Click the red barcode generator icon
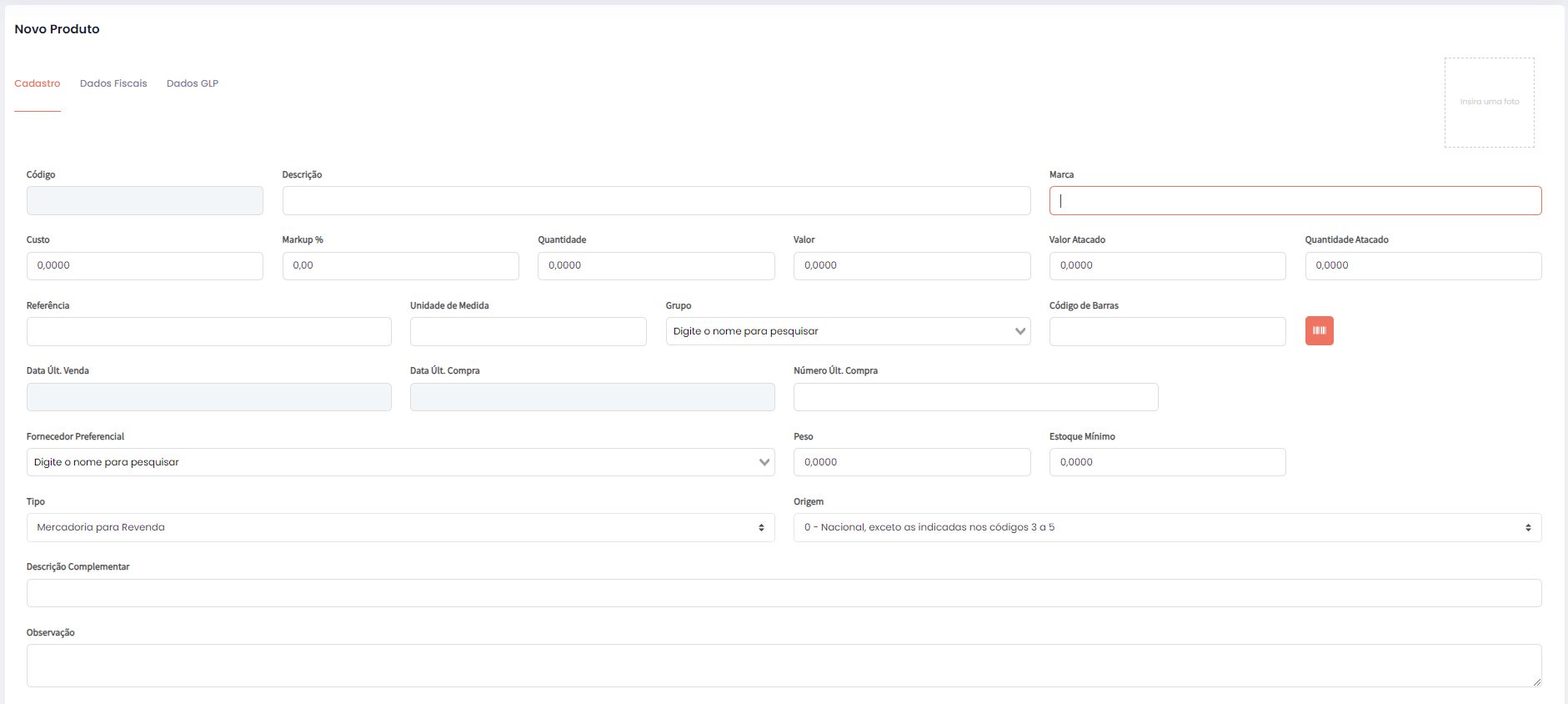1568x704 pixels. coord(1319,331)
